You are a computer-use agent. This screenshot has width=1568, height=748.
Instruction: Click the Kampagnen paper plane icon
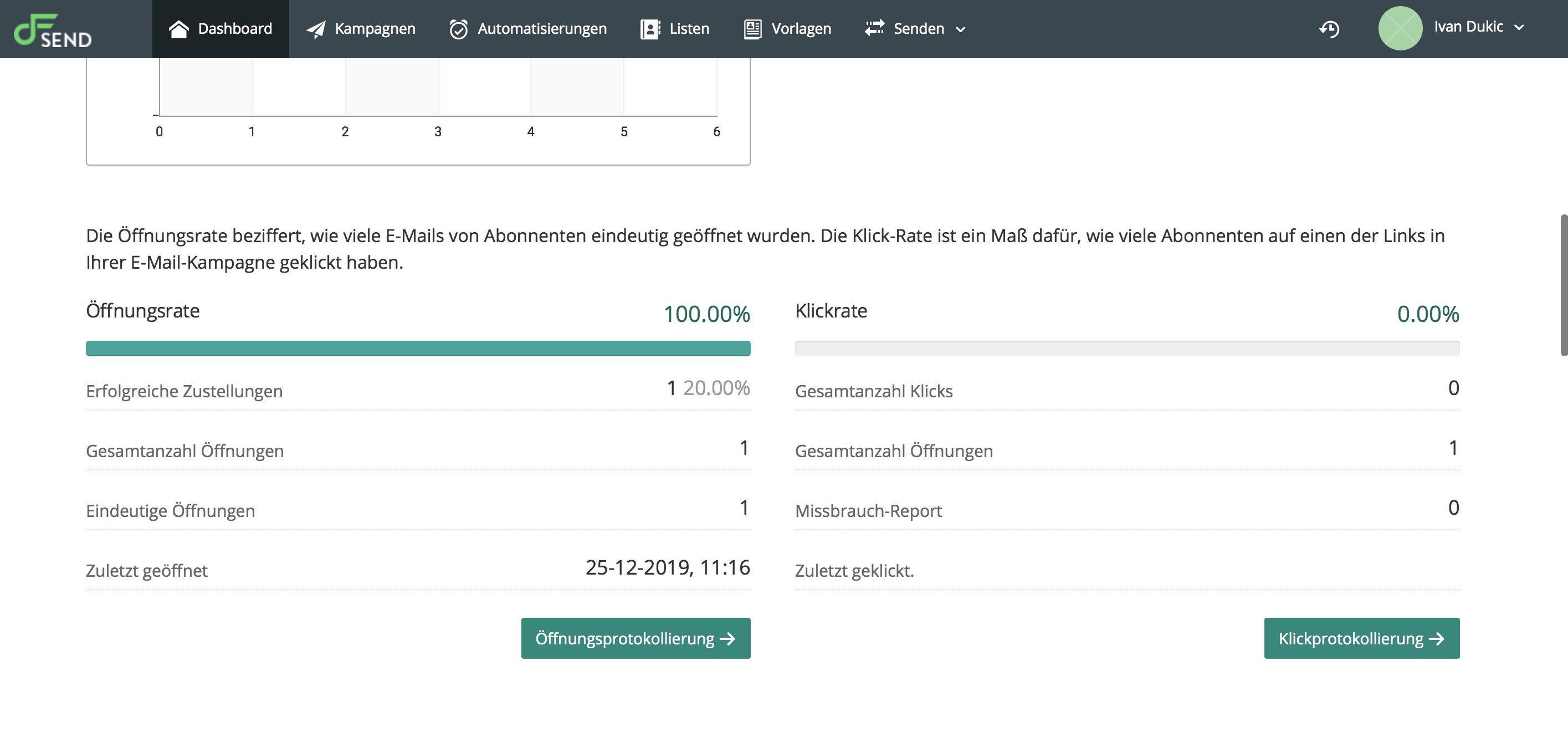point(315,29)
